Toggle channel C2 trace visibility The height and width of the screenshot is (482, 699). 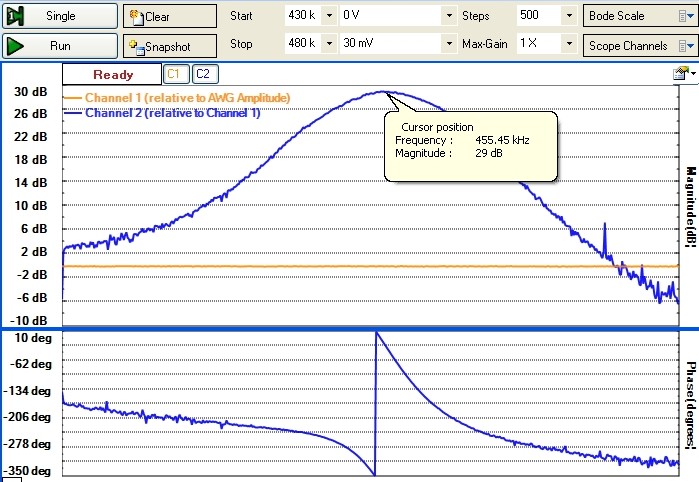[203, 74]
